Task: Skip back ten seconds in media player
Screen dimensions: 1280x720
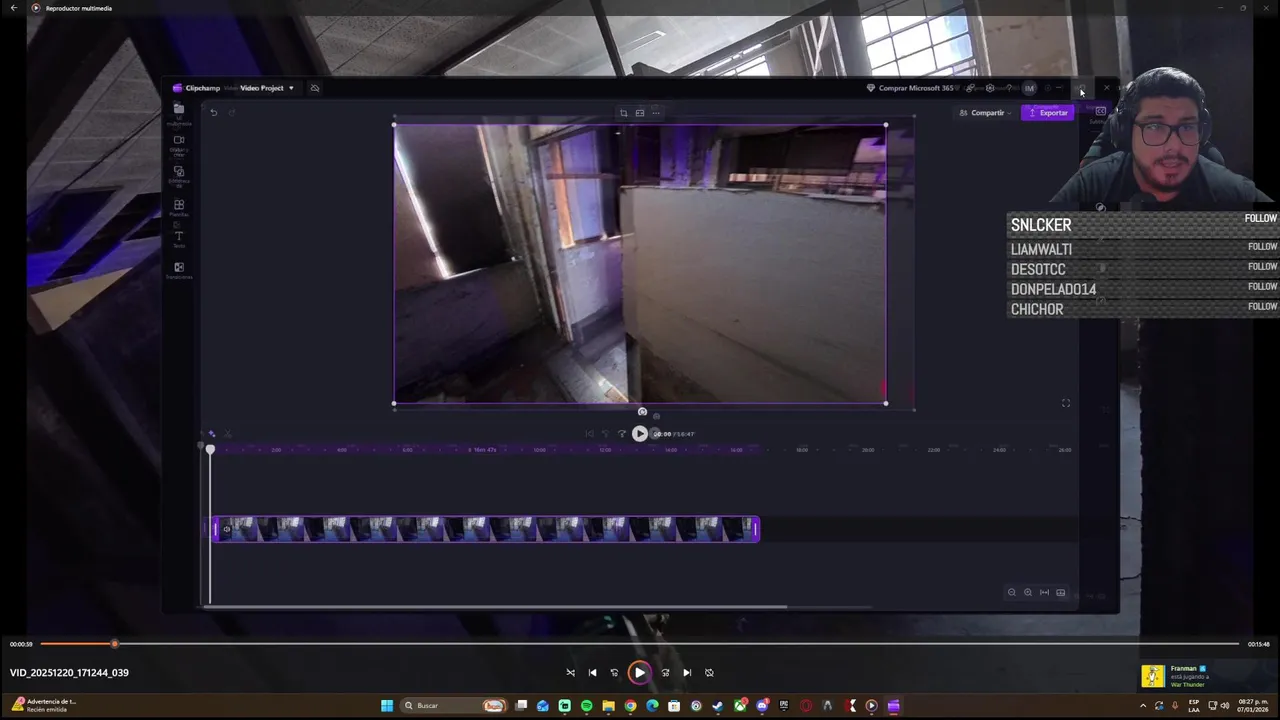Action: pyautogui.click(x=614, y=673)
